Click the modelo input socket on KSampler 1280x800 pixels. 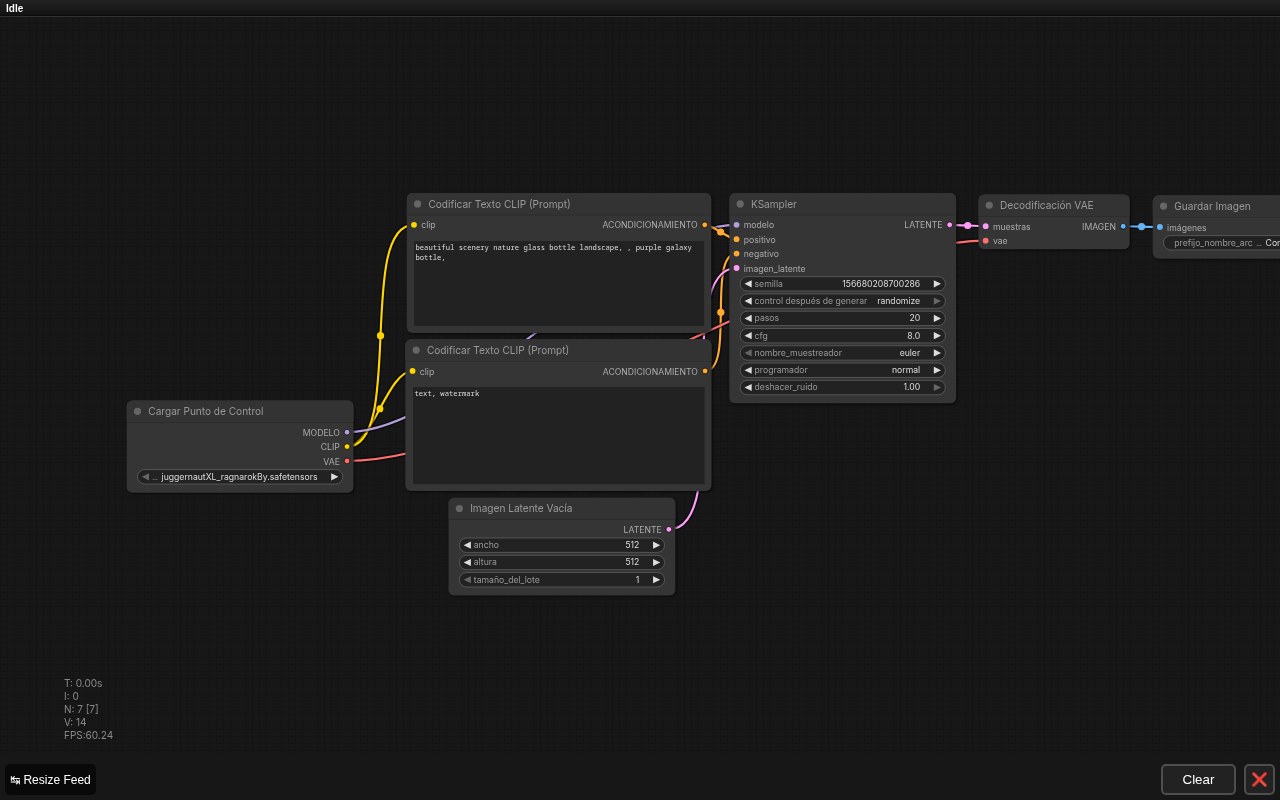click(737, 225)
